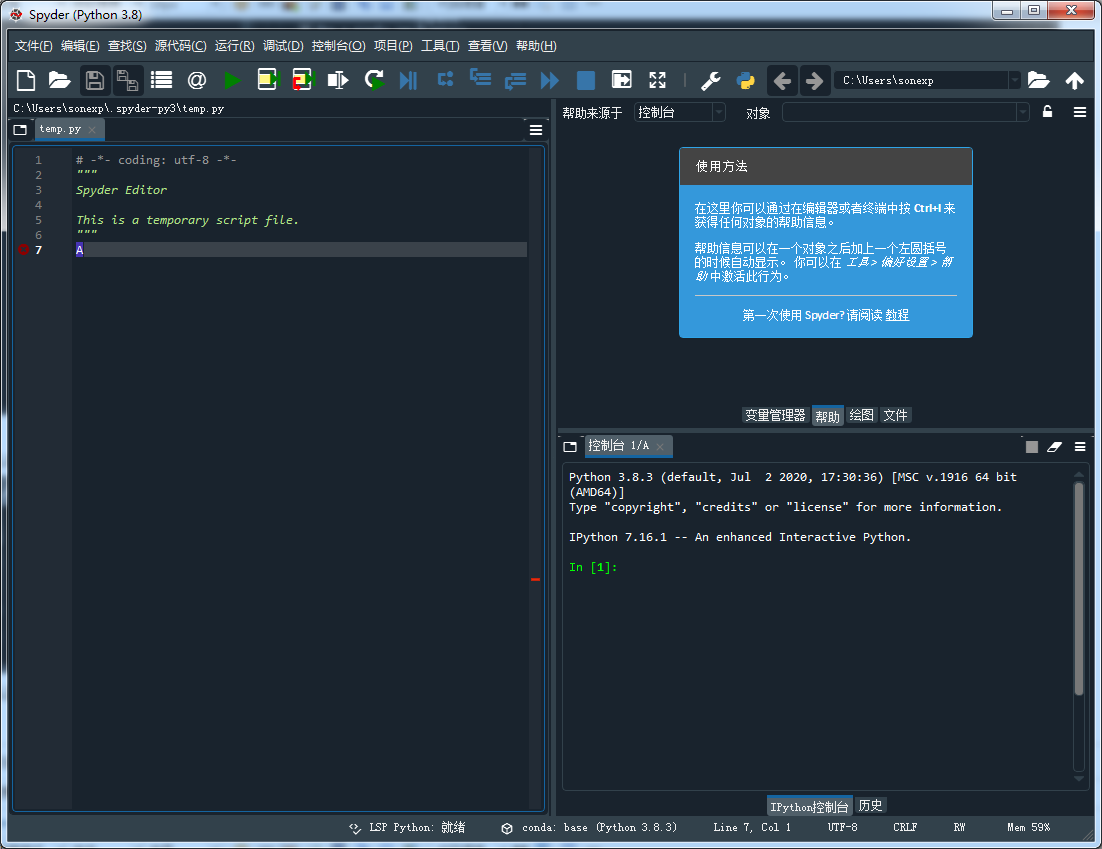Open 源代码(C) menu
Image resolution: width=1102 pixels, height=849 pixels.
[181, 46]
